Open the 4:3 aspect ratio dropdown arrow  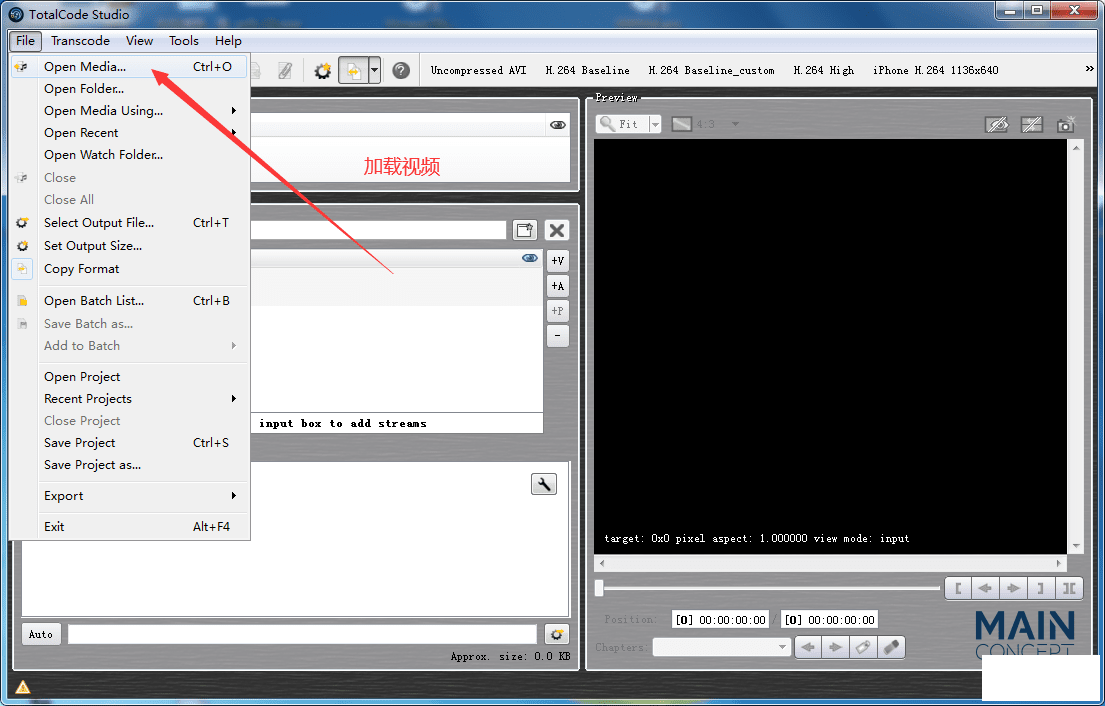(735, 124)
